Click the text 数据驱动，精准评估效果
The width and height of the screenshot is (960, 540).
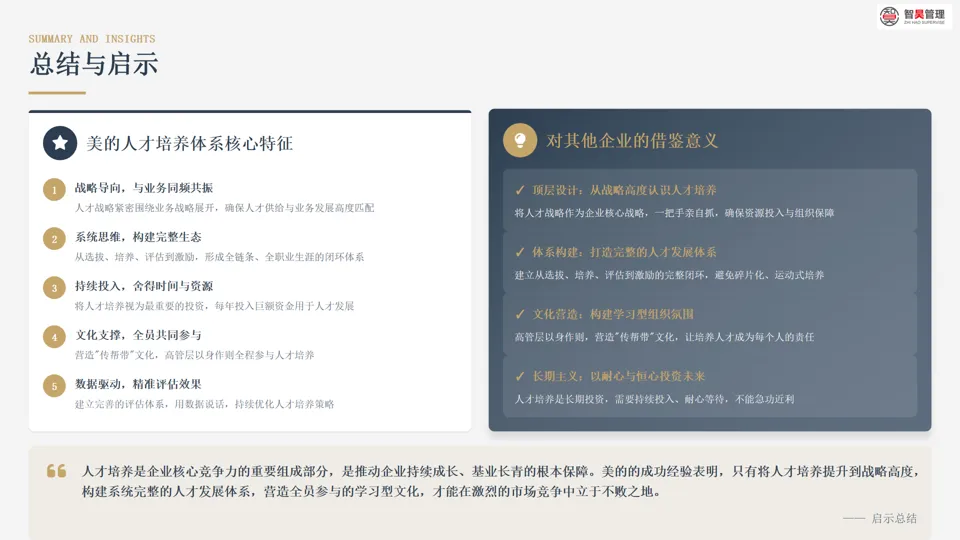[138, 384]
